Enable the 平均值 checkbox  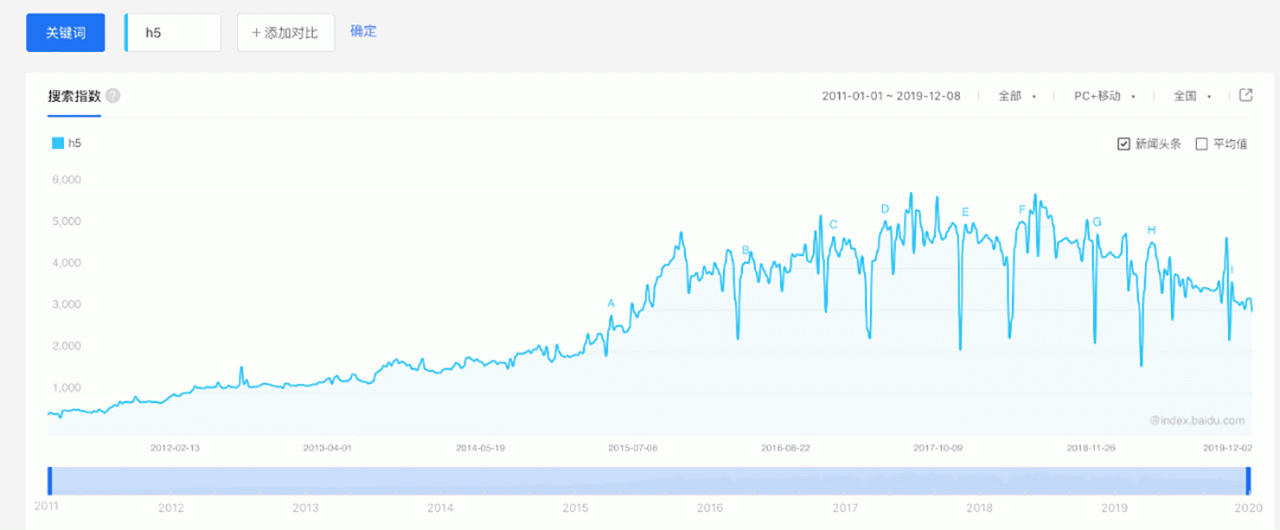pos(1202,144)
